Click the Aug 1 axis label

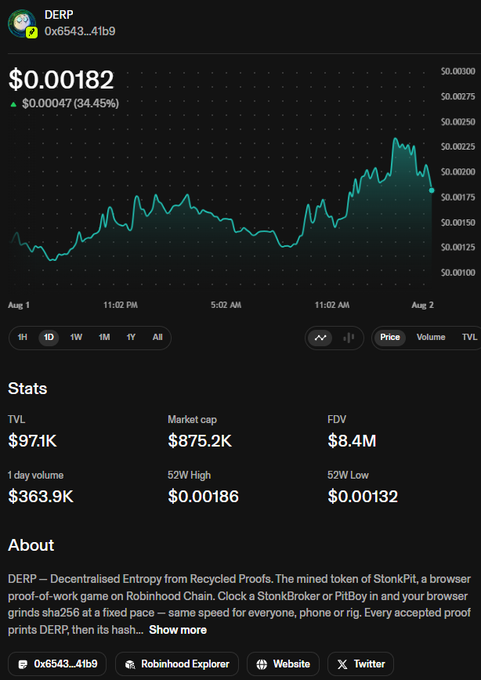tap(19, 305)
